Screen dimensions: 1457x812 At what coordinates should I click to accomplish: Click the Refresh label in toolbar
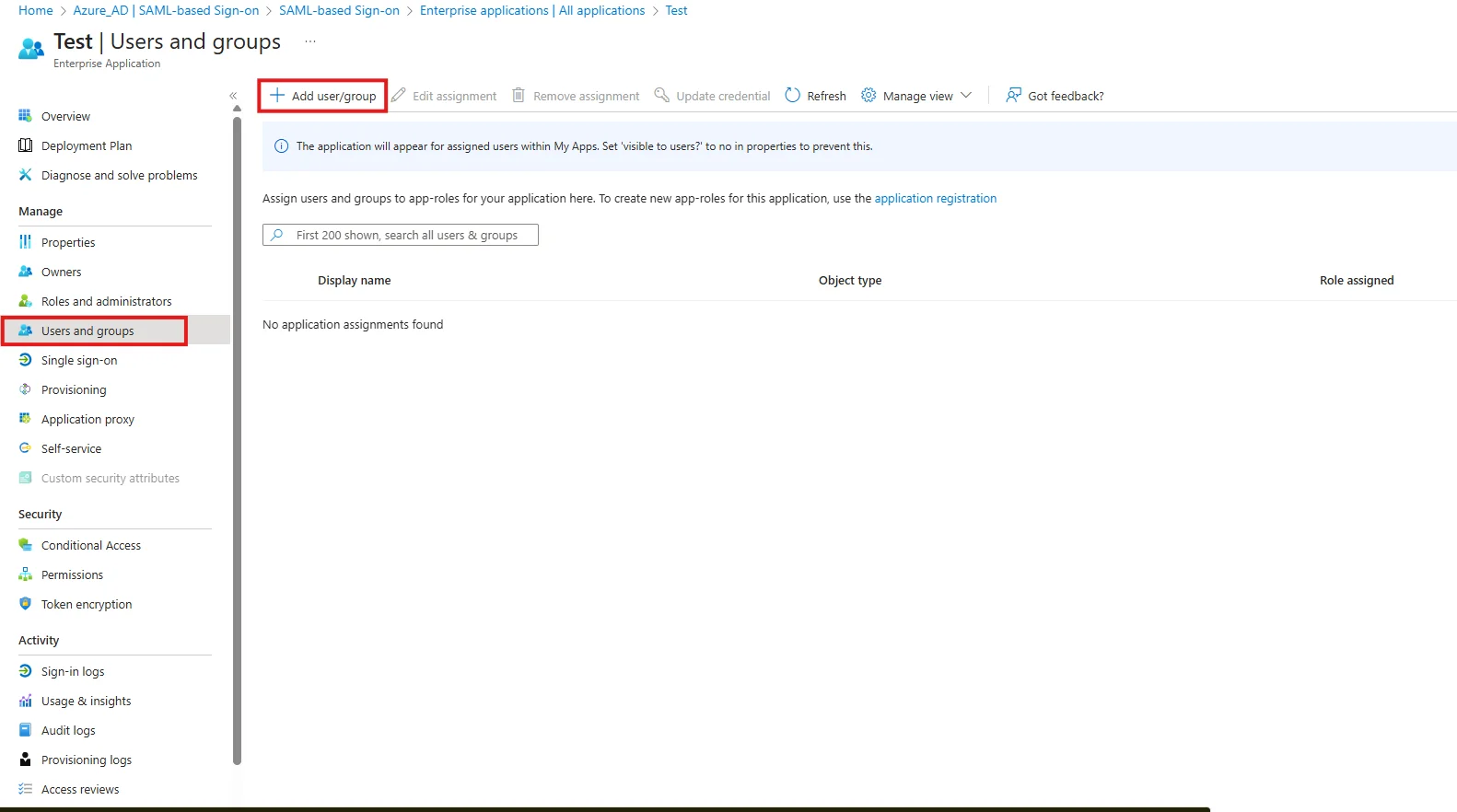coord(826,96)
